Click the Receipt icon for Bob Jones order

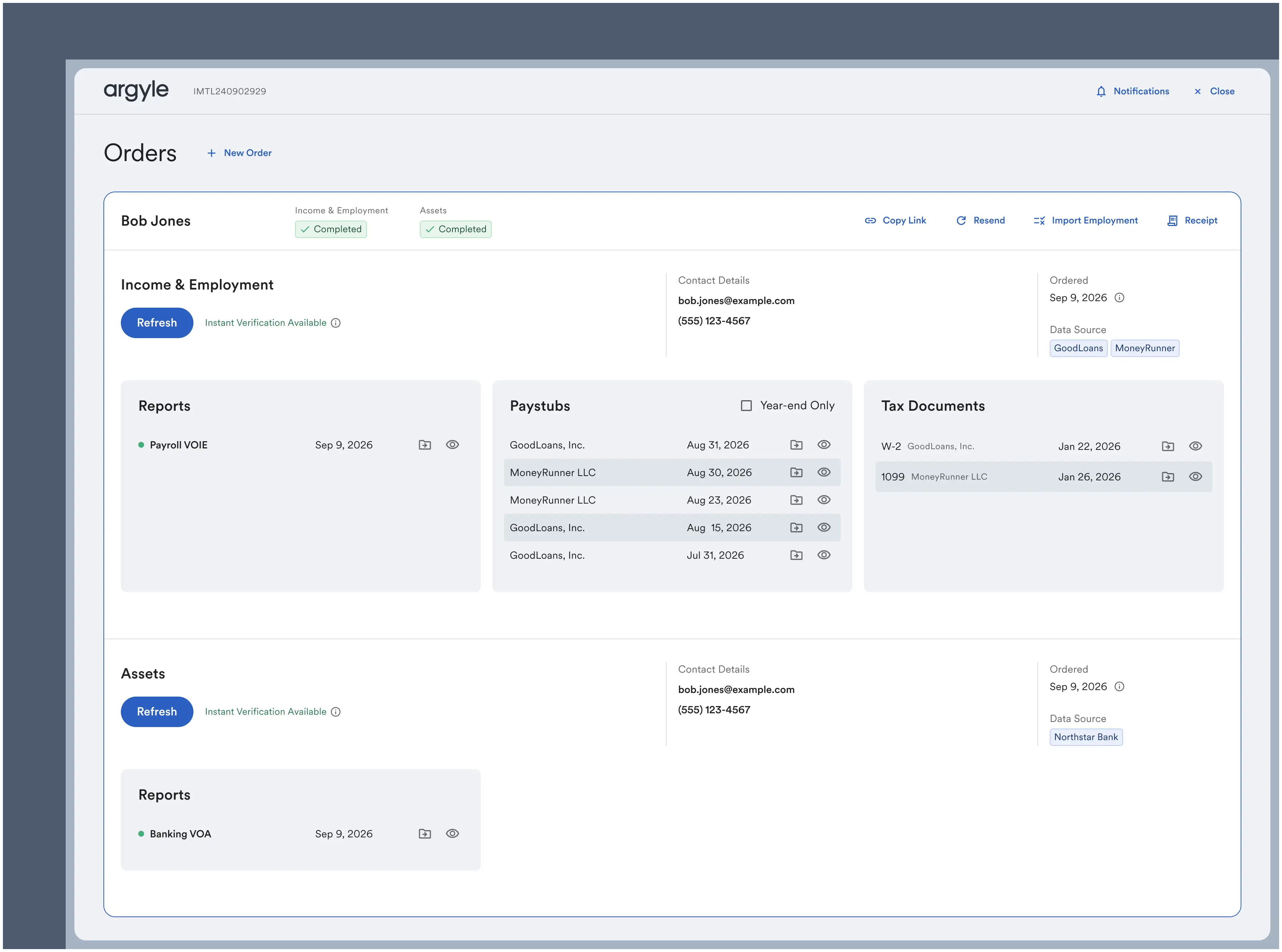pyautogui.click(x=1172, y=220)
